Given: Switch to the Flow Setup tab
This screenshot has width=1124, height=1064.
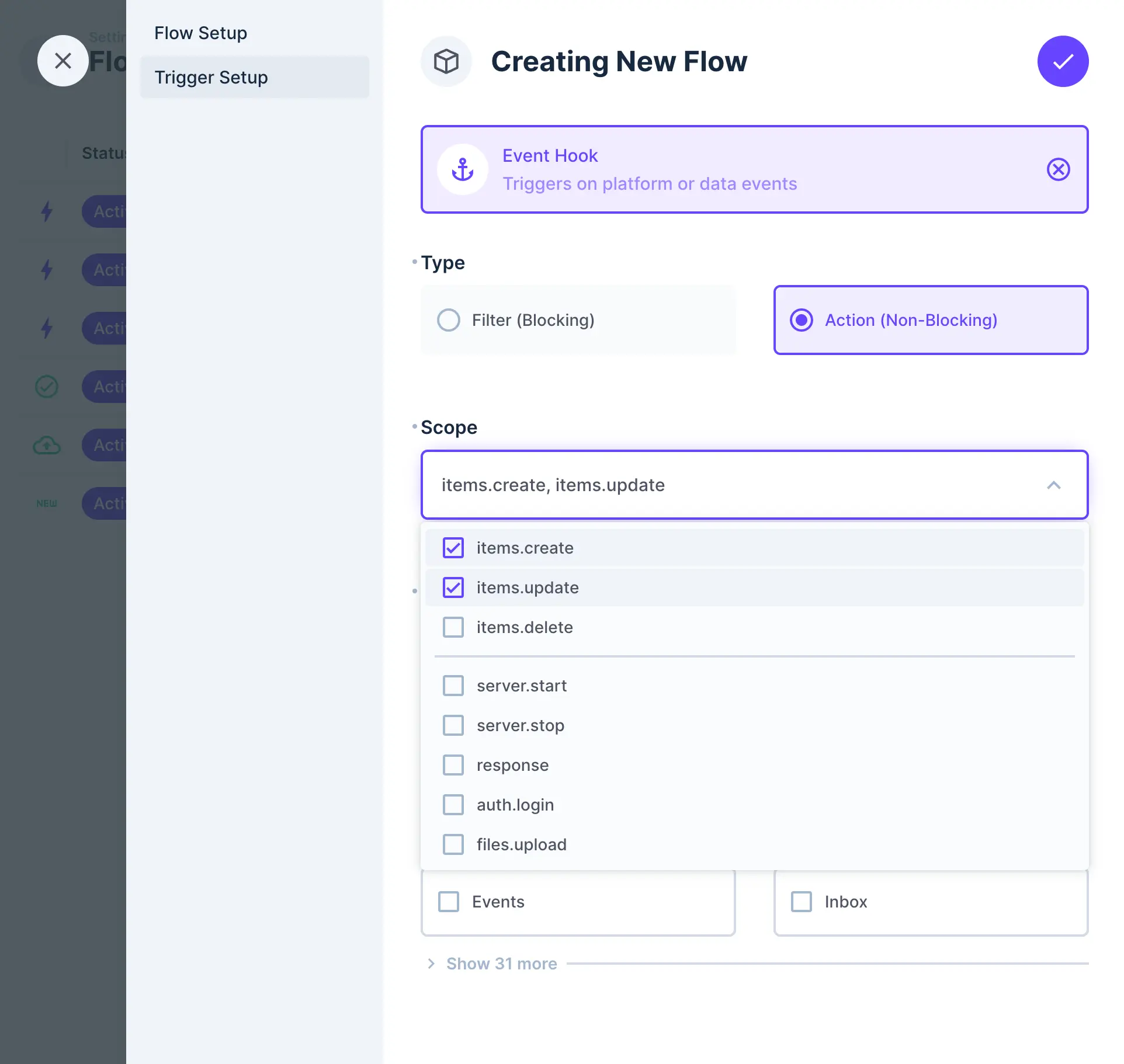Looking at the screenshot, I should point(200,33).
